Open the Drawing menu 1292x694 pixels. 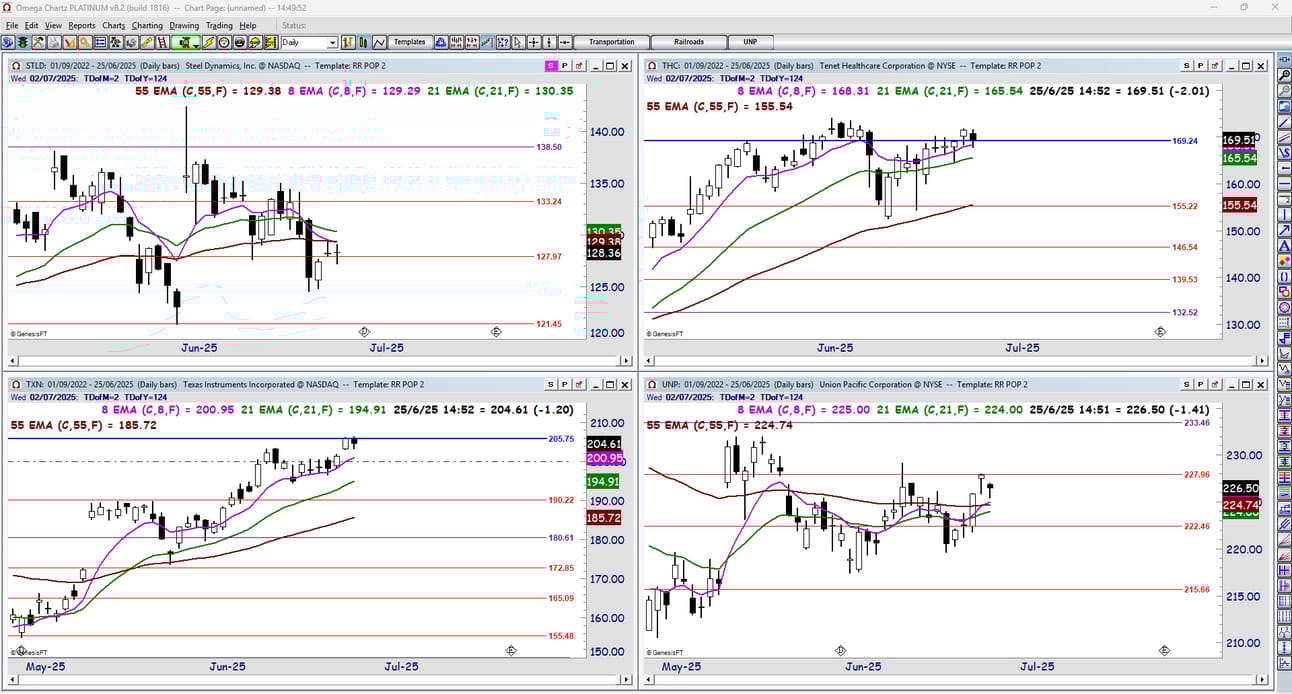(x=184, y=25)
